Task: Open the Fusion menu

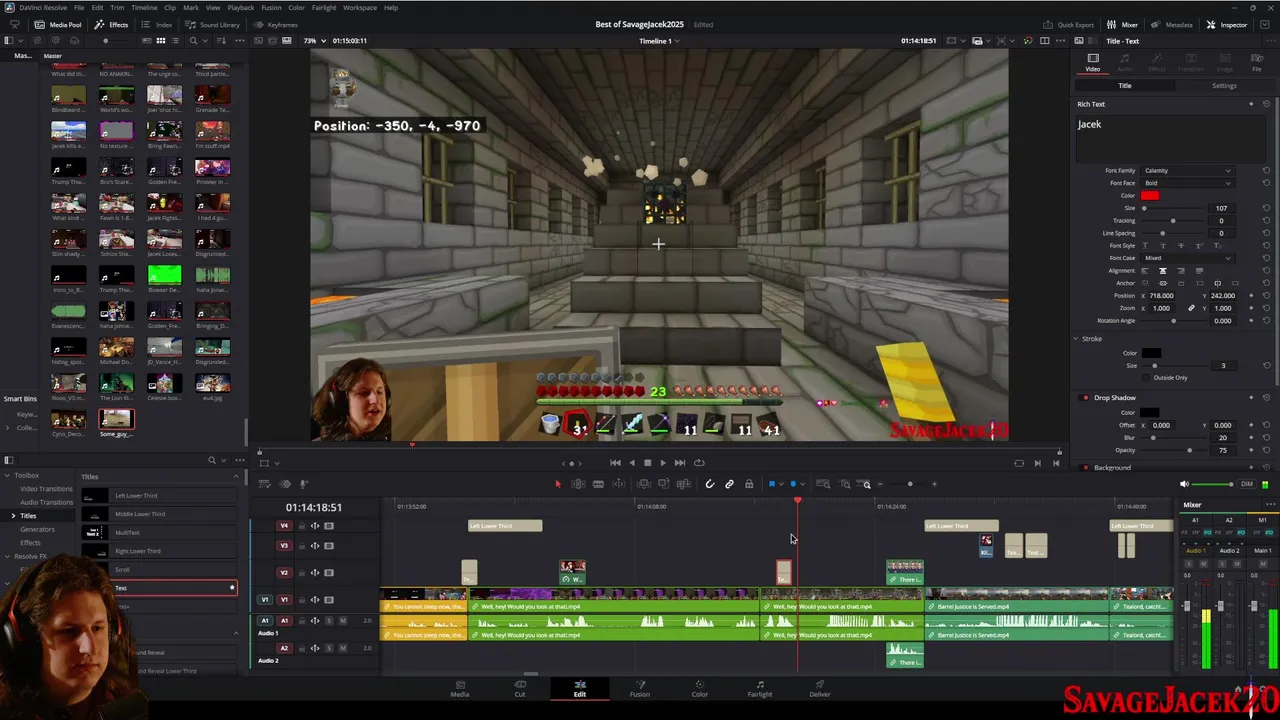Action: point(271,7)
